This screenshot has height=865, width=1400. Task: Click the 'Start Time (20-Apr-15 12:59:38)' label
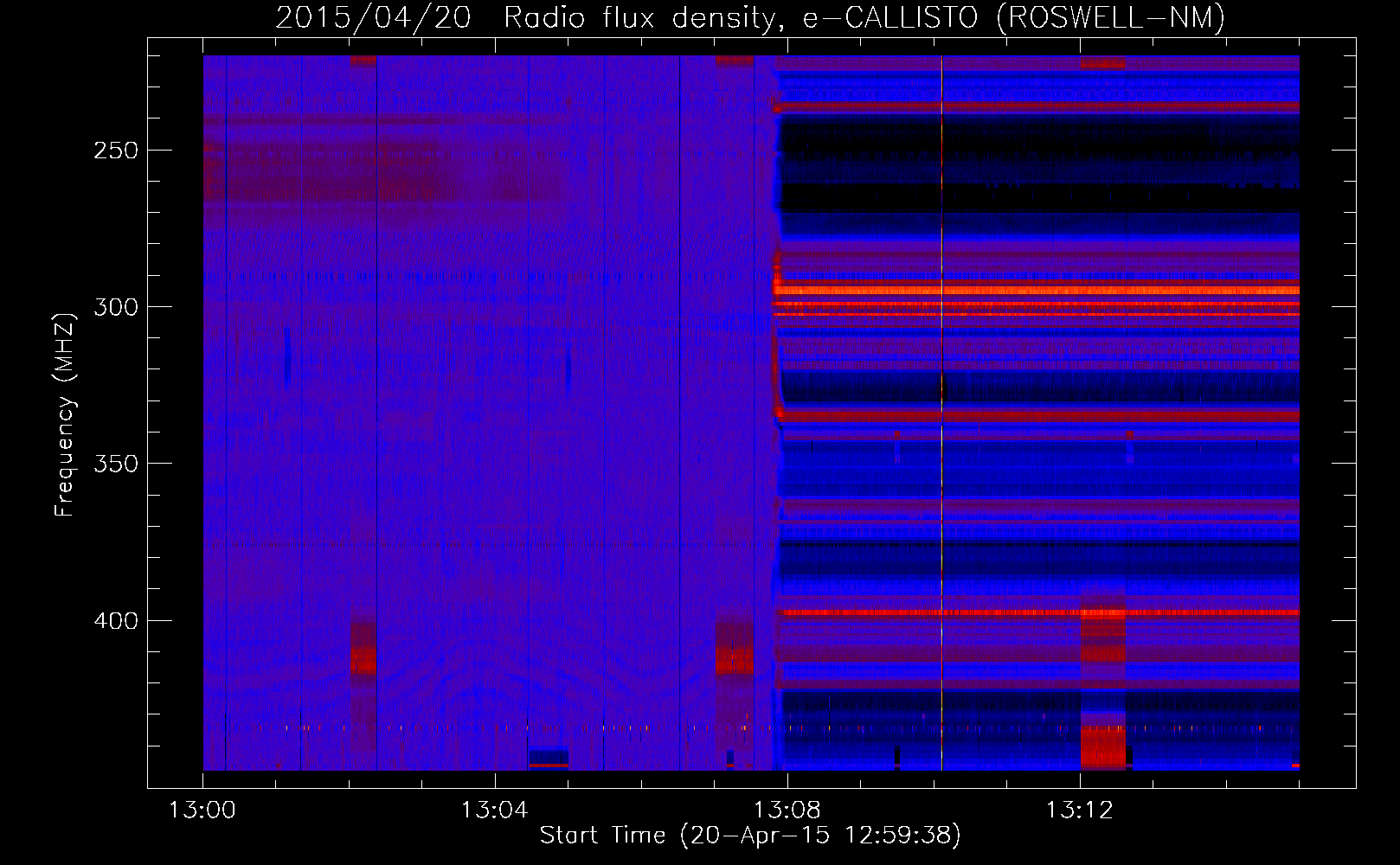tap(750, 836)
